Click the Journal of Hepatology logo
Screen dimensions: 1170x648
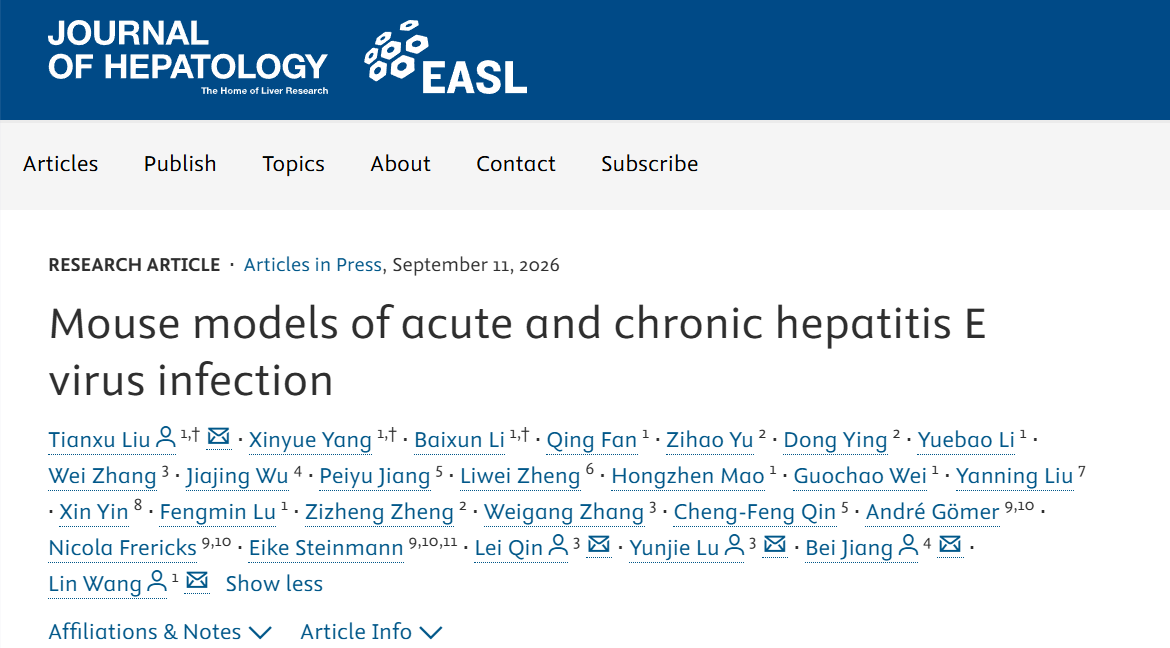pos(188,57)
